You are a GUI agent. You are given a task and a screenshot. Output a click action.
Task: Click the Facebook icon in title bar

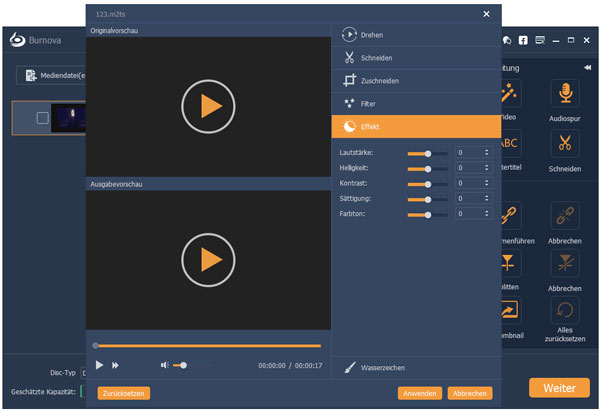[x=523, y=41]
